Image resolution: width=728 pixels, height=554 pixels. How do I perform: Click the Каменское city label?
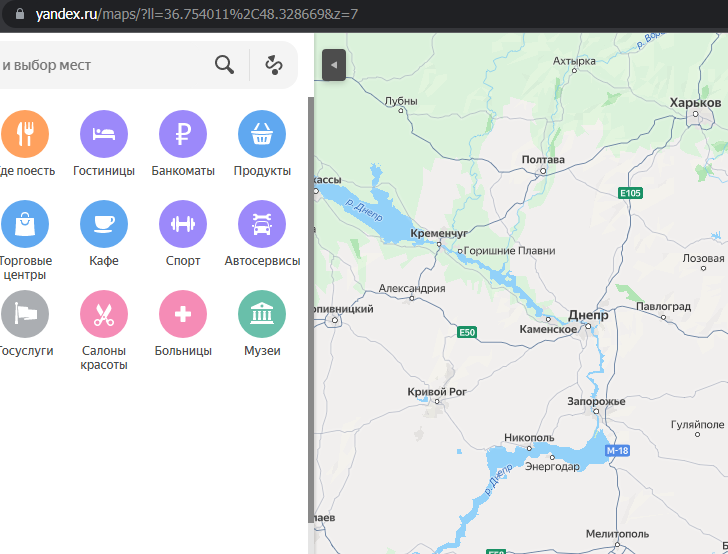(548, 329)
